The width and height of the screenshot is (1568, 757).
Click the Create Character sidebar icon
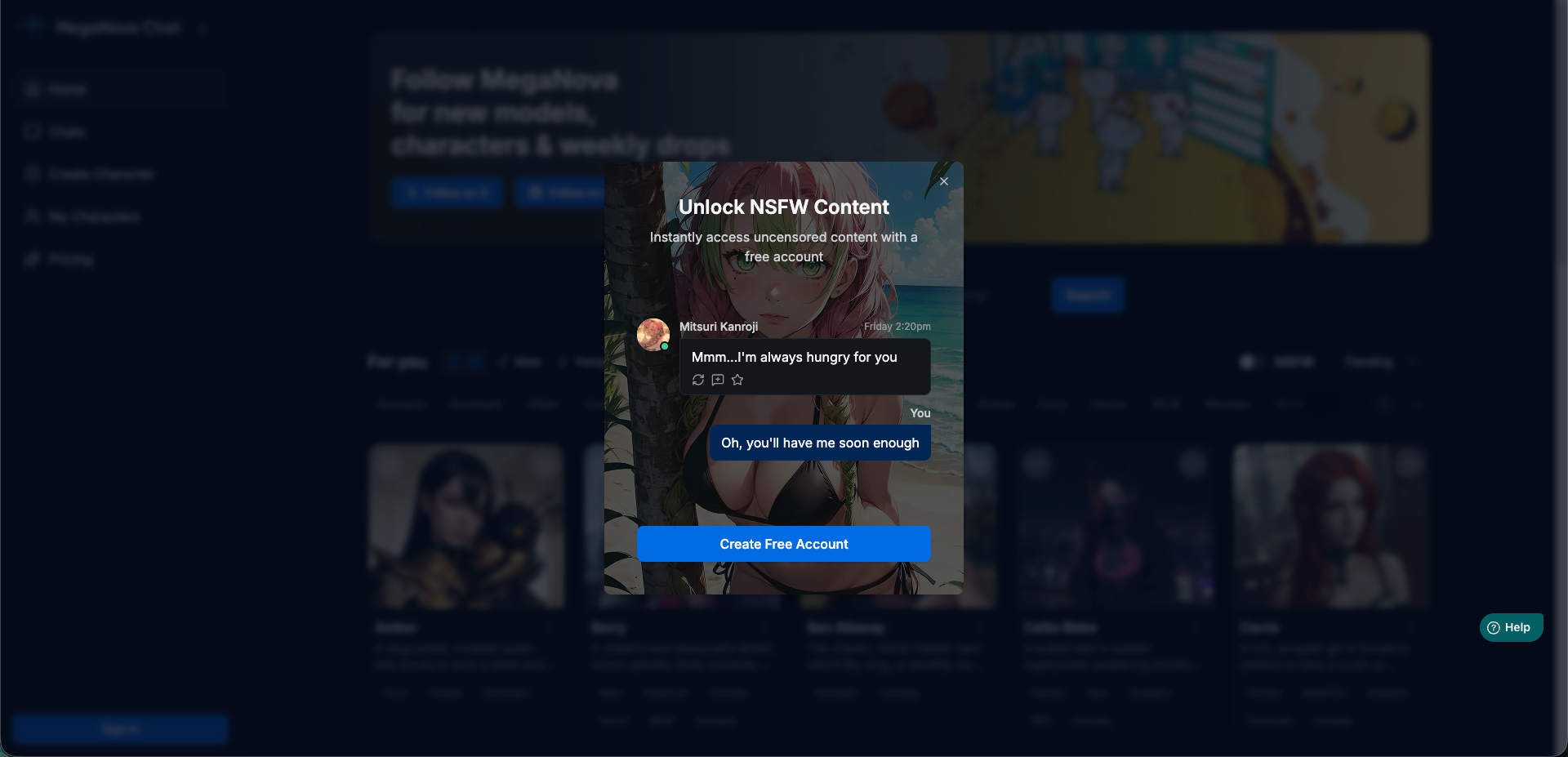(33, 174)
